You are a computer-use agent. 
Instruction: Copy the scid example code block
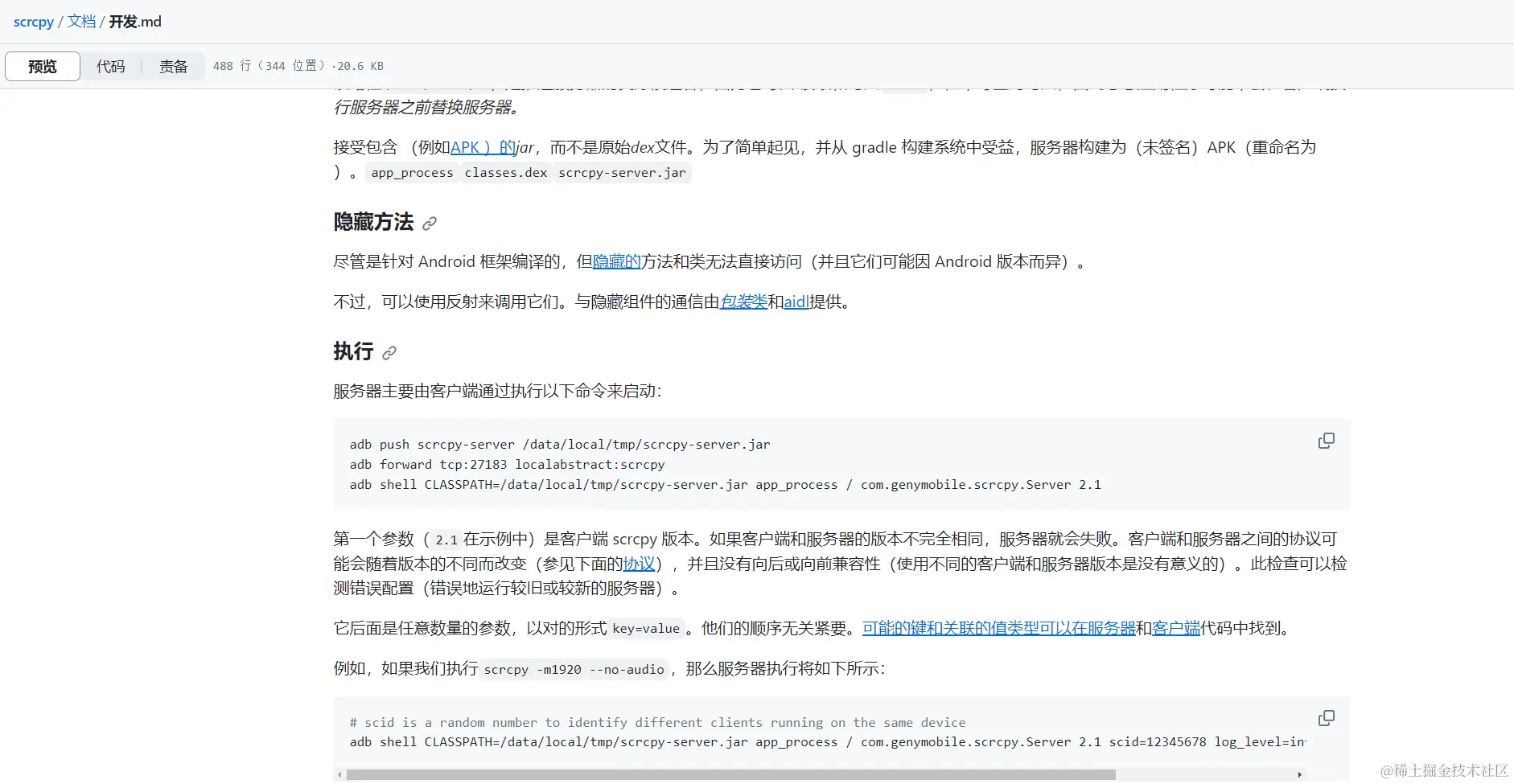point(1326,717)
